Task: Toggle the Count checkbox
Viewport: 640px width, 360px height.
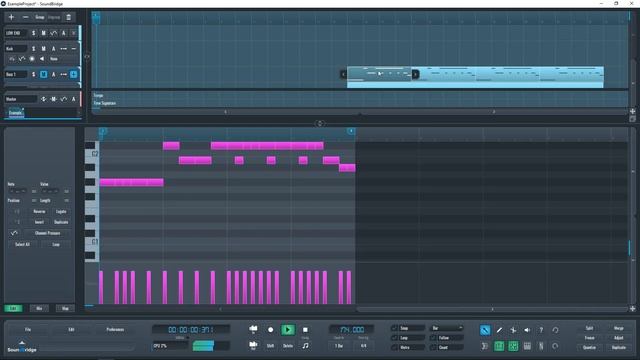Action: (433, 348)
